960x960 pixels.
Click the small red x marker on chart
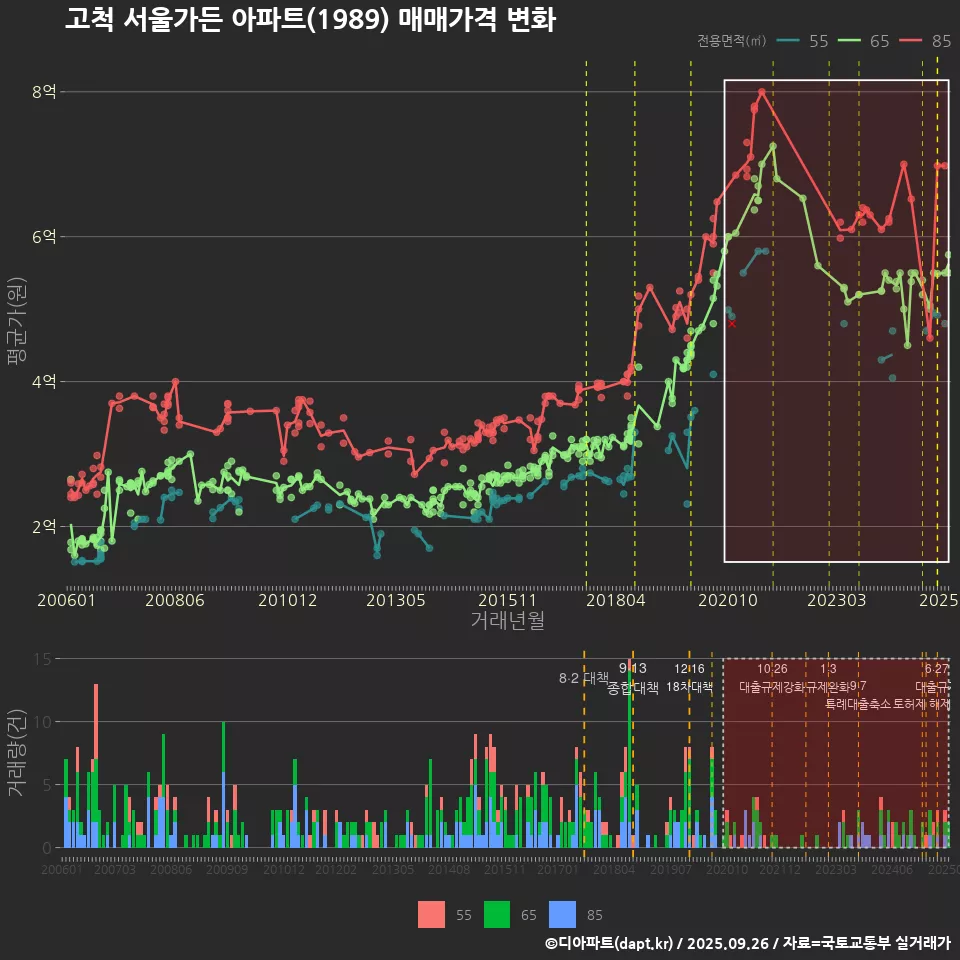[x=732, y=323]
